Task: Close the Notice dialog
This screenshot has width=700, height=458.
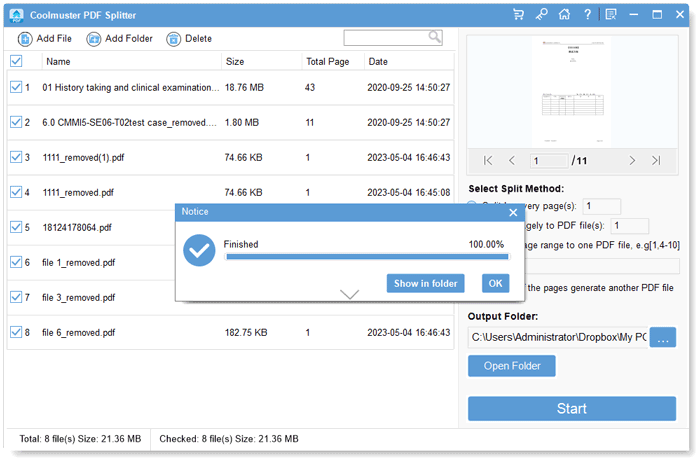Action: 513,212
